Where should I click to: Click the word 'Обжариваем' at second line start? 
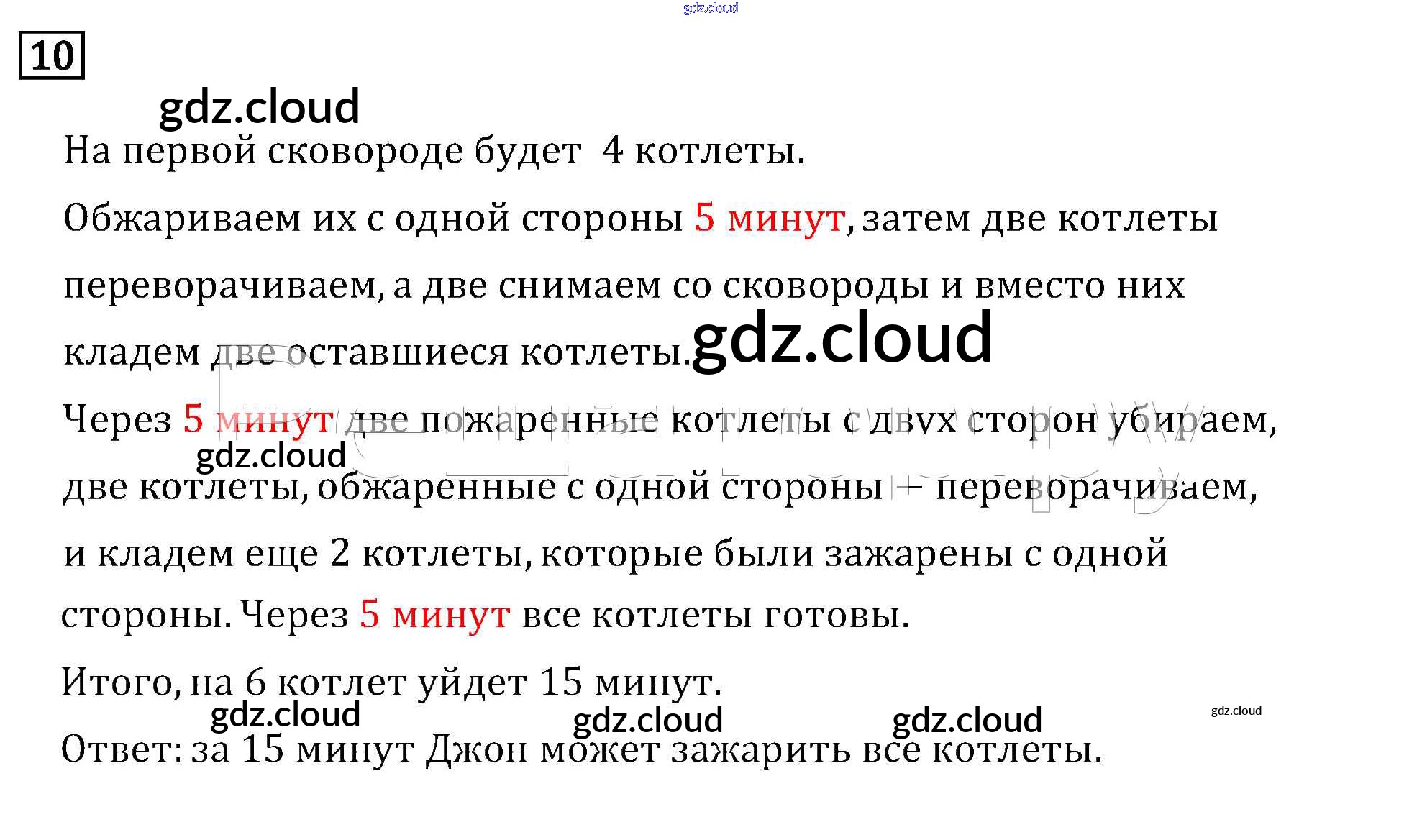point(182,218)
